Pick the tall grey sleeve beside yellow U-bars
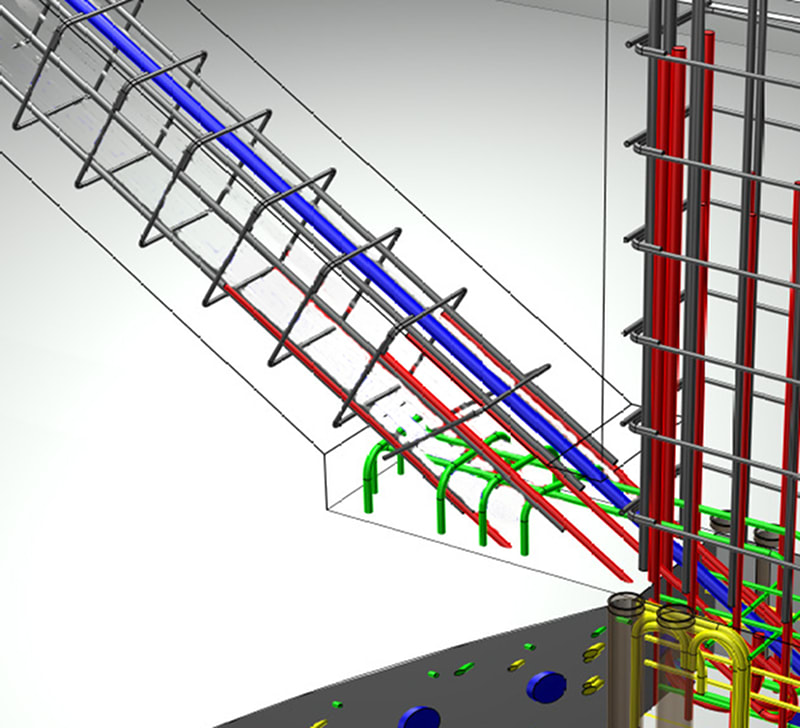 tap(622, 661)
